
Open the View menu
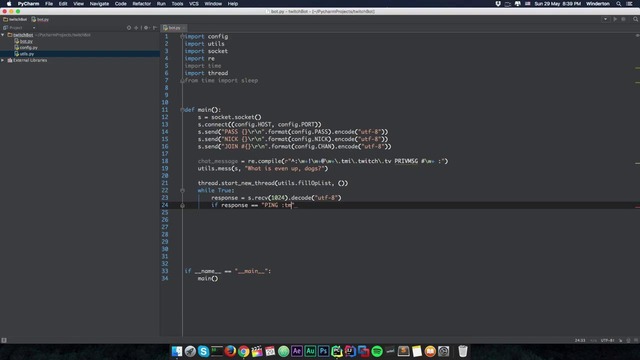pos(78,4)
